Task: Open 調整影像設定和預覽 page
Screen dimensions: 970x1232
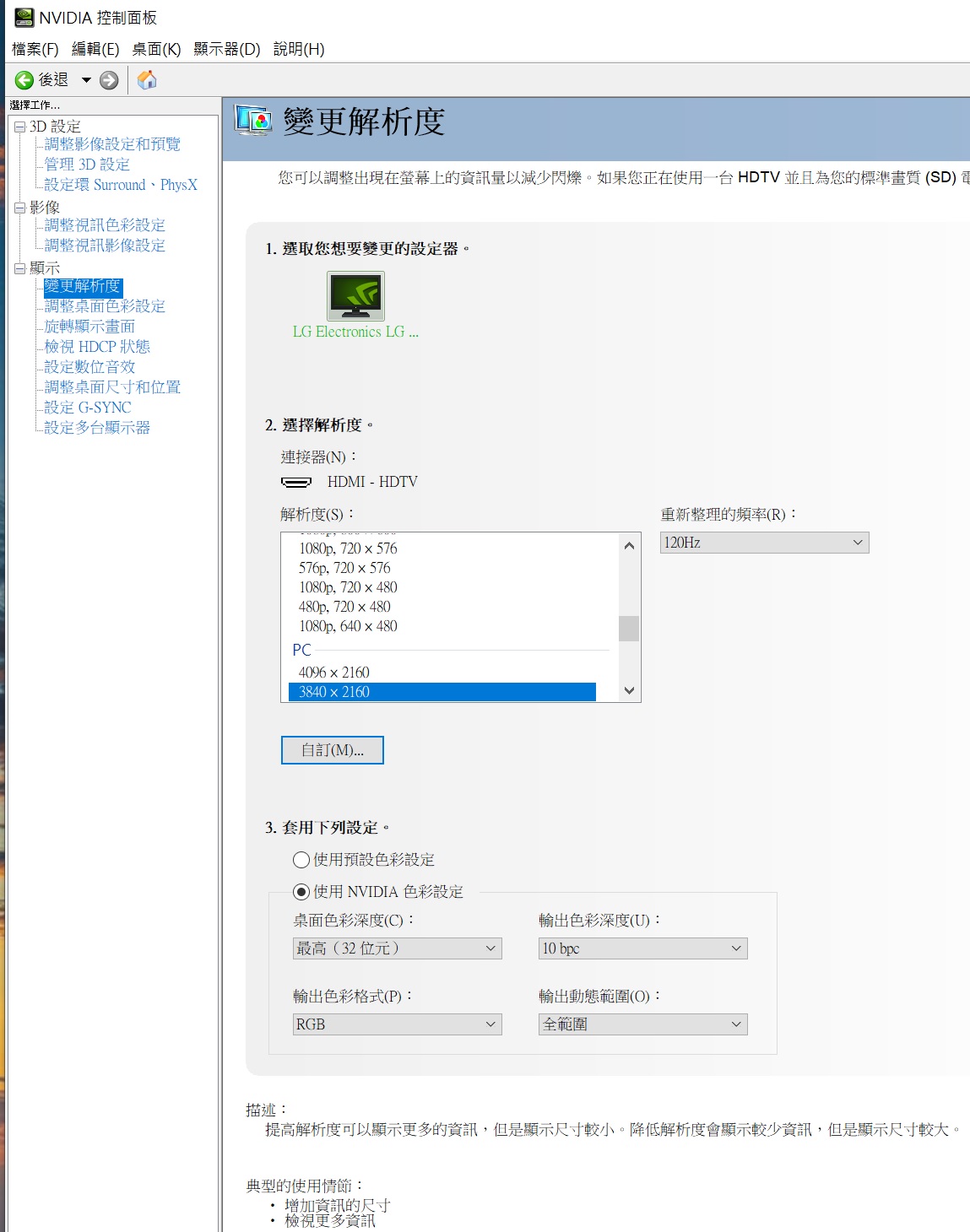Action: [x=112, y=144]
